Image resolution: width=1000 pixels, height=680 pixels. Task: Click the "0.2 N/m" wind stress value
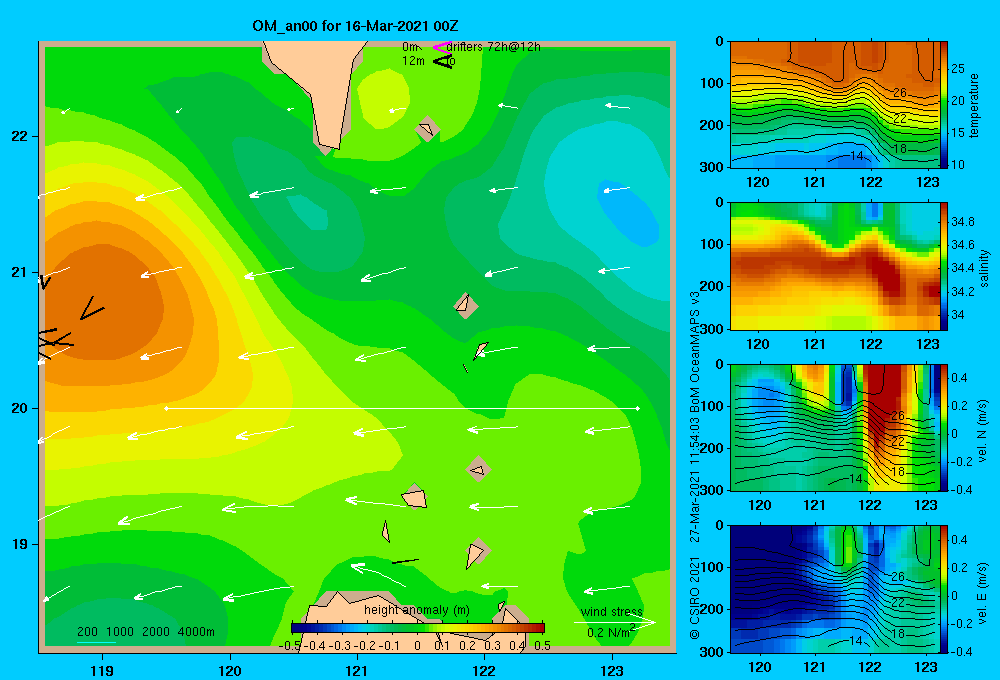[x=610, y=632]
